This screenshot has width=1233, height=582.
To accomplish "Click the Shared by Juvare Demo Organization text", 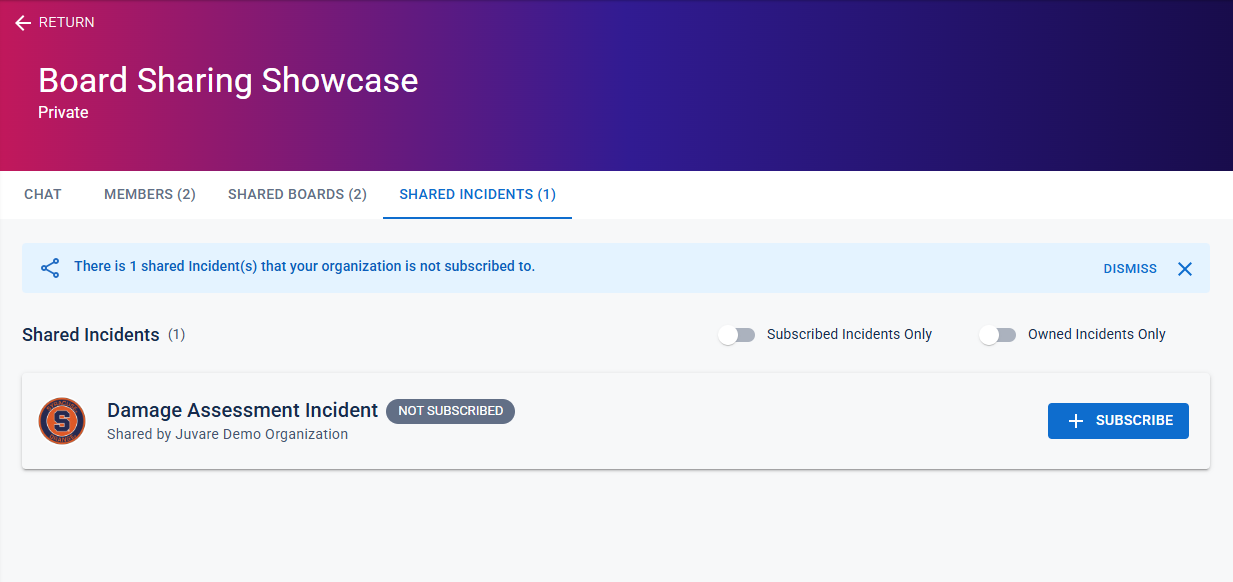I will pos(227,434).
